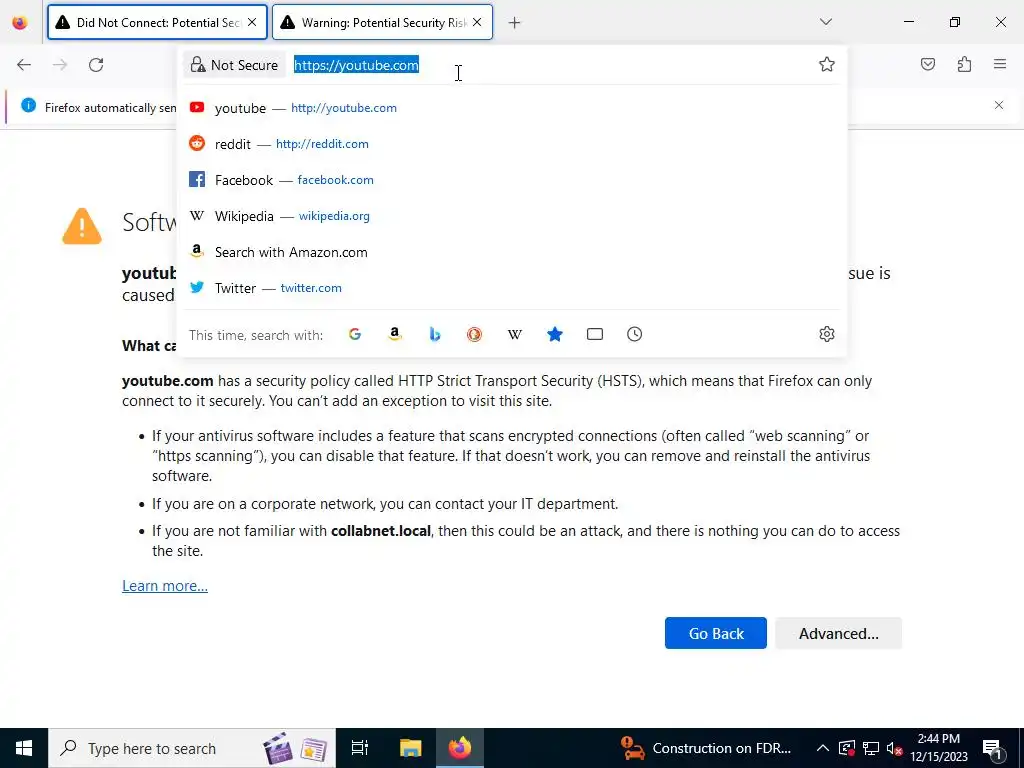Image resolution: width=1024 pixels, height=768 pixels.
Task: Select Search with Amazon.com
Action: (512, 252)
